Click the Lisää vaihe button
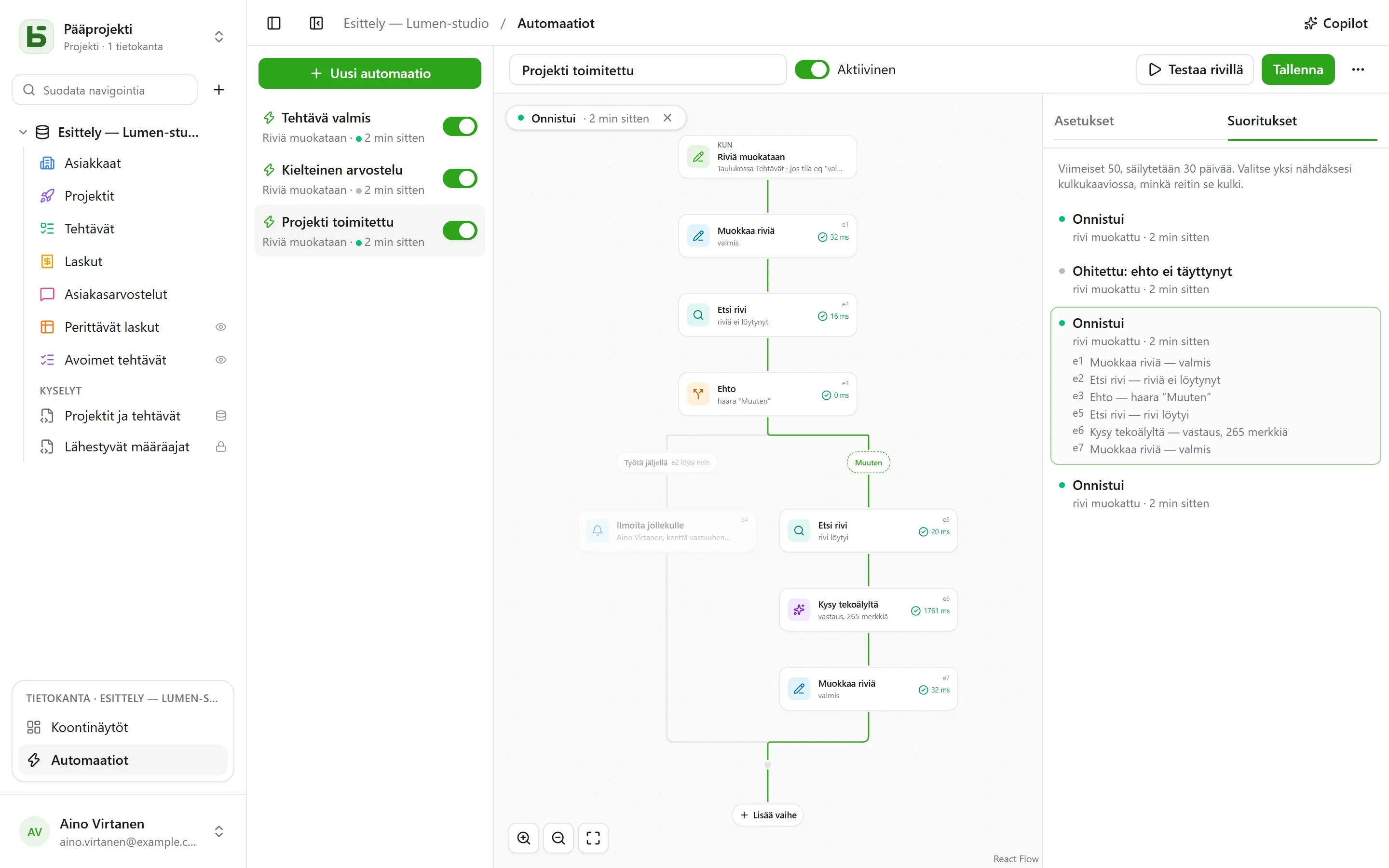 tap(767, 815)
